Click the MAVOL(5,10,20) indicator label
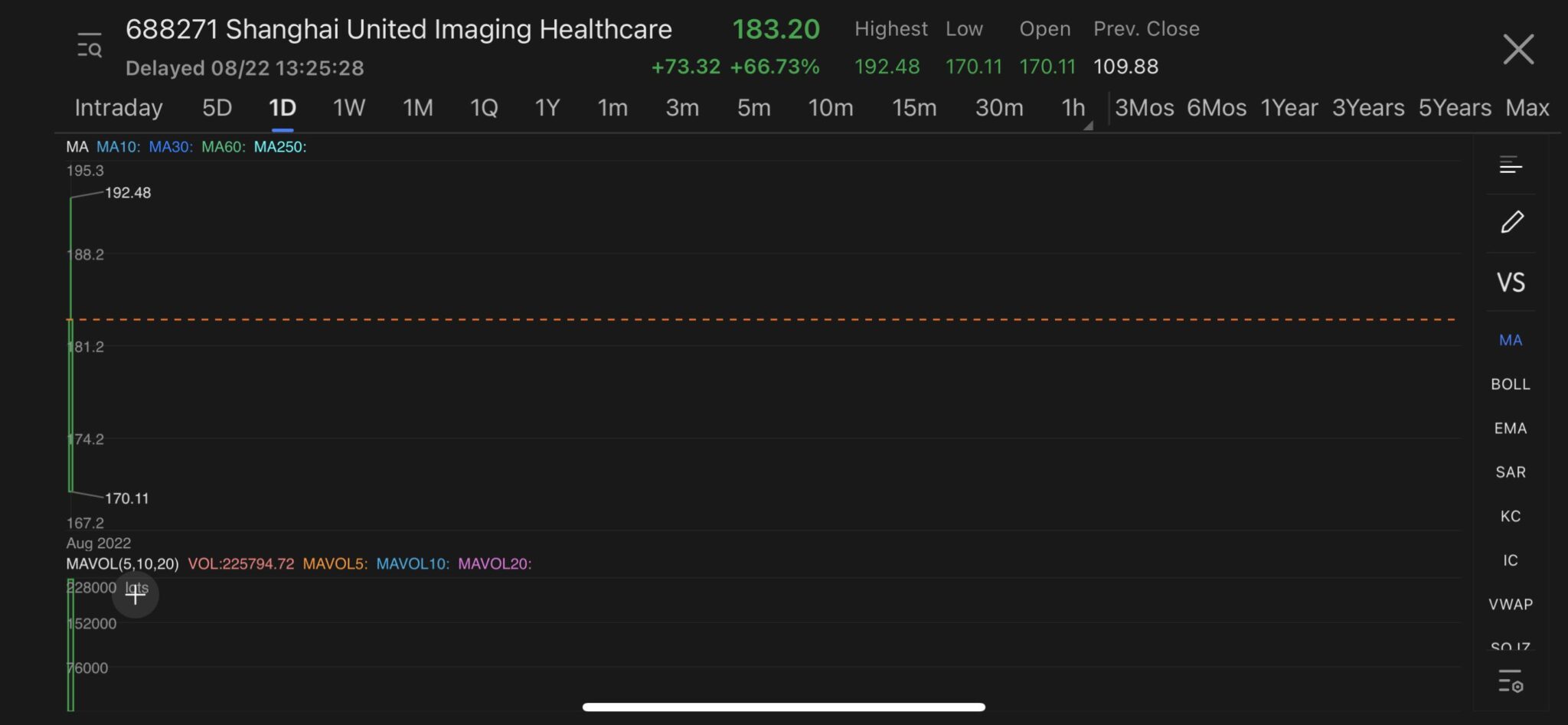Image resolution: width=1568 pixels, height=725 pixels. pos(122,564)
